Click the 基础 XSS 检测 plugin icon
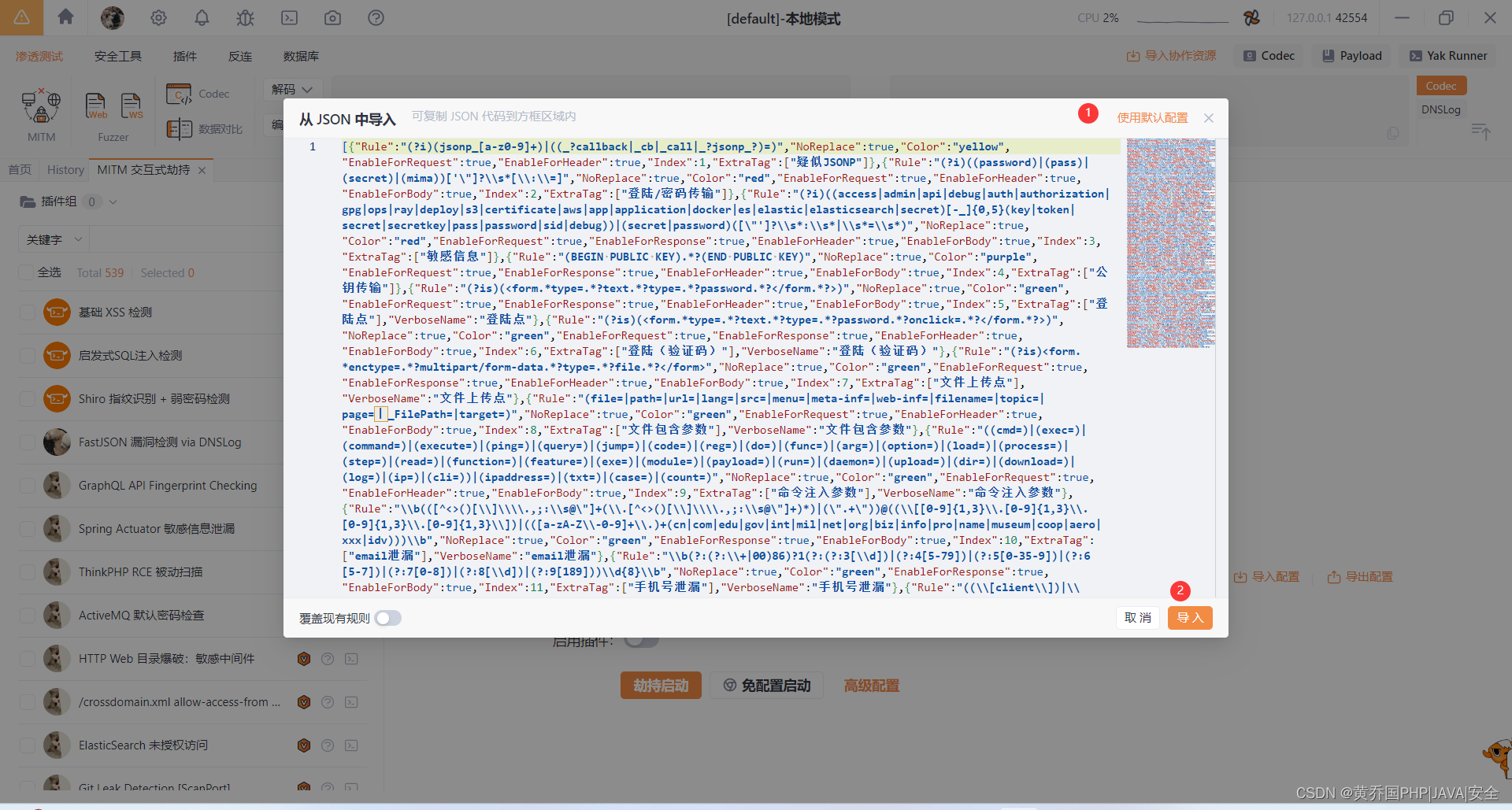The image size is (1512, 810). [x=57, y=312]
